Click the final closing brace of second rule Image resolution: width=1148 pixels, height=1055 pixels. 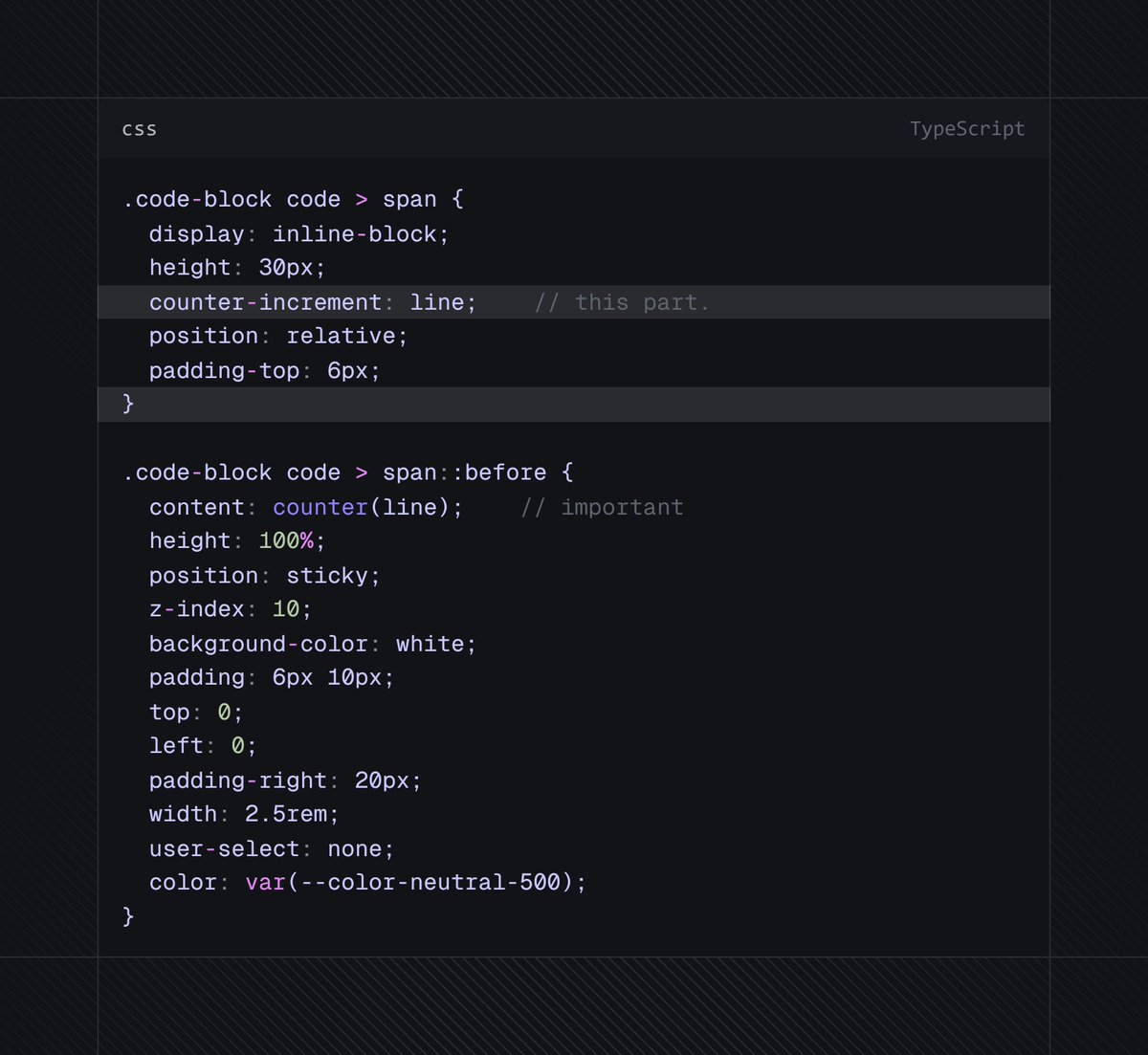128,916
